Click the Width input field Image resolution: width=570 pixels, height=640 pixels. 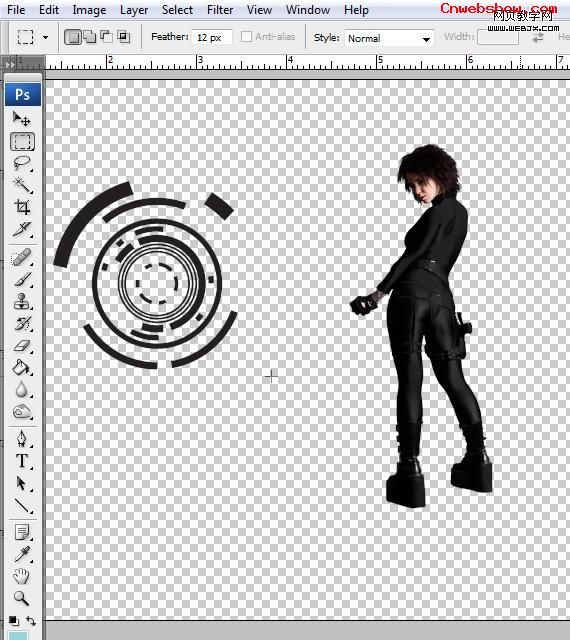(x=498, y=37)
